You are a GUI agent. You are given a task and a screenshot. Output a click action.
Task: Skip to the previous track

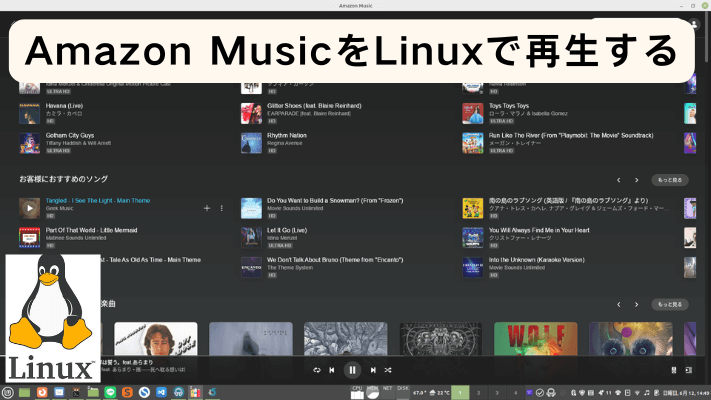332,370
